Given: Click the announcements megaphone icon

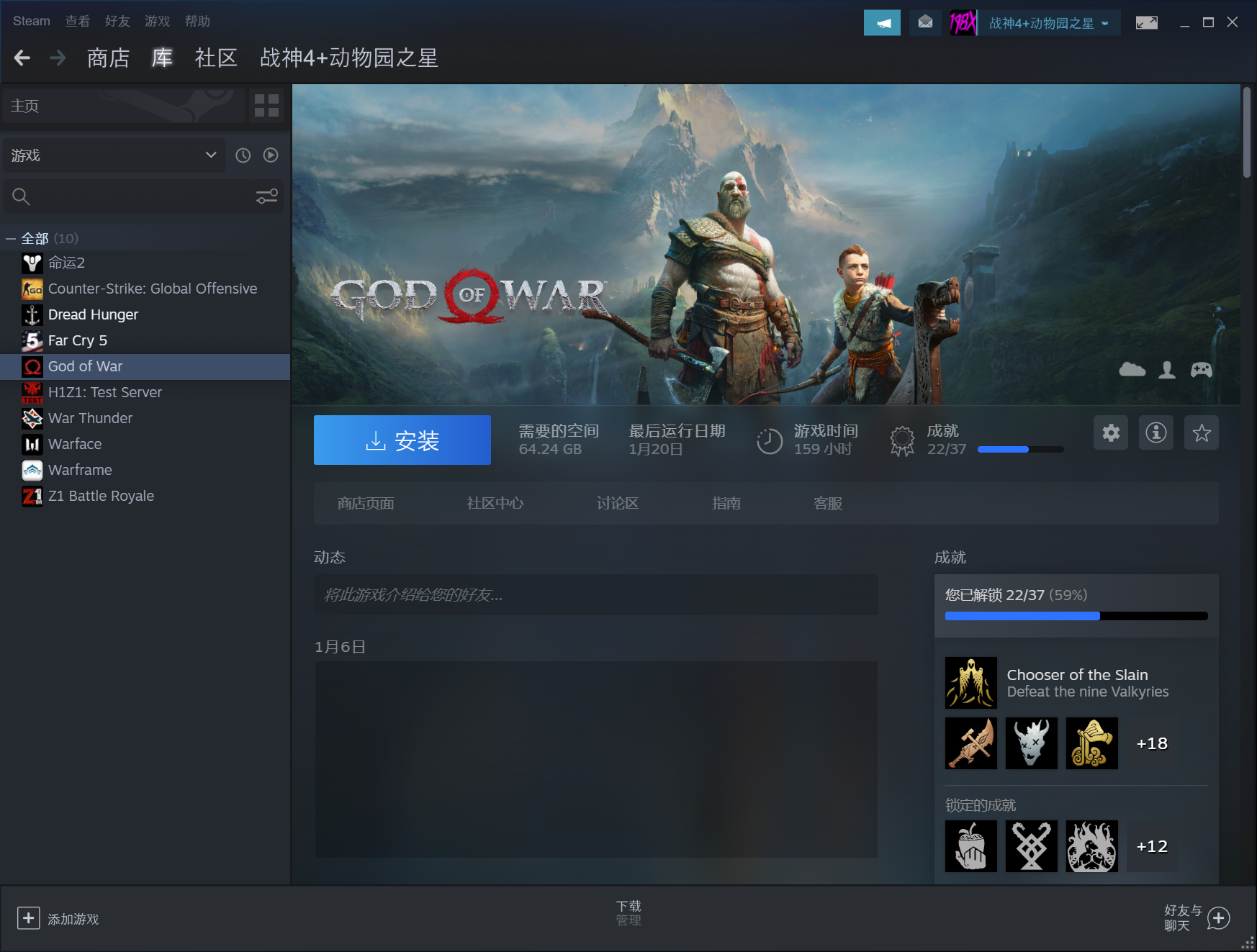Looking at the screenshot, I should click(882, 23).
